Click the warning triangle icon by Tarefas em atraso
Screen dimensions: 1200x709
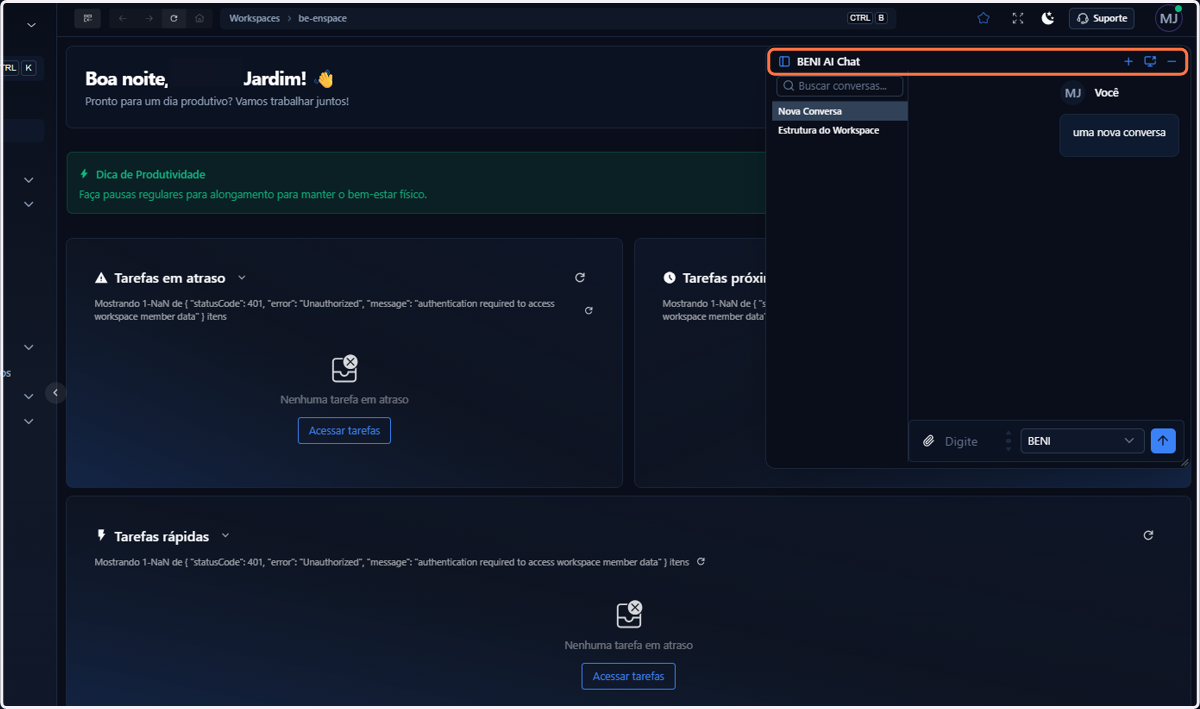coord(101,278)
